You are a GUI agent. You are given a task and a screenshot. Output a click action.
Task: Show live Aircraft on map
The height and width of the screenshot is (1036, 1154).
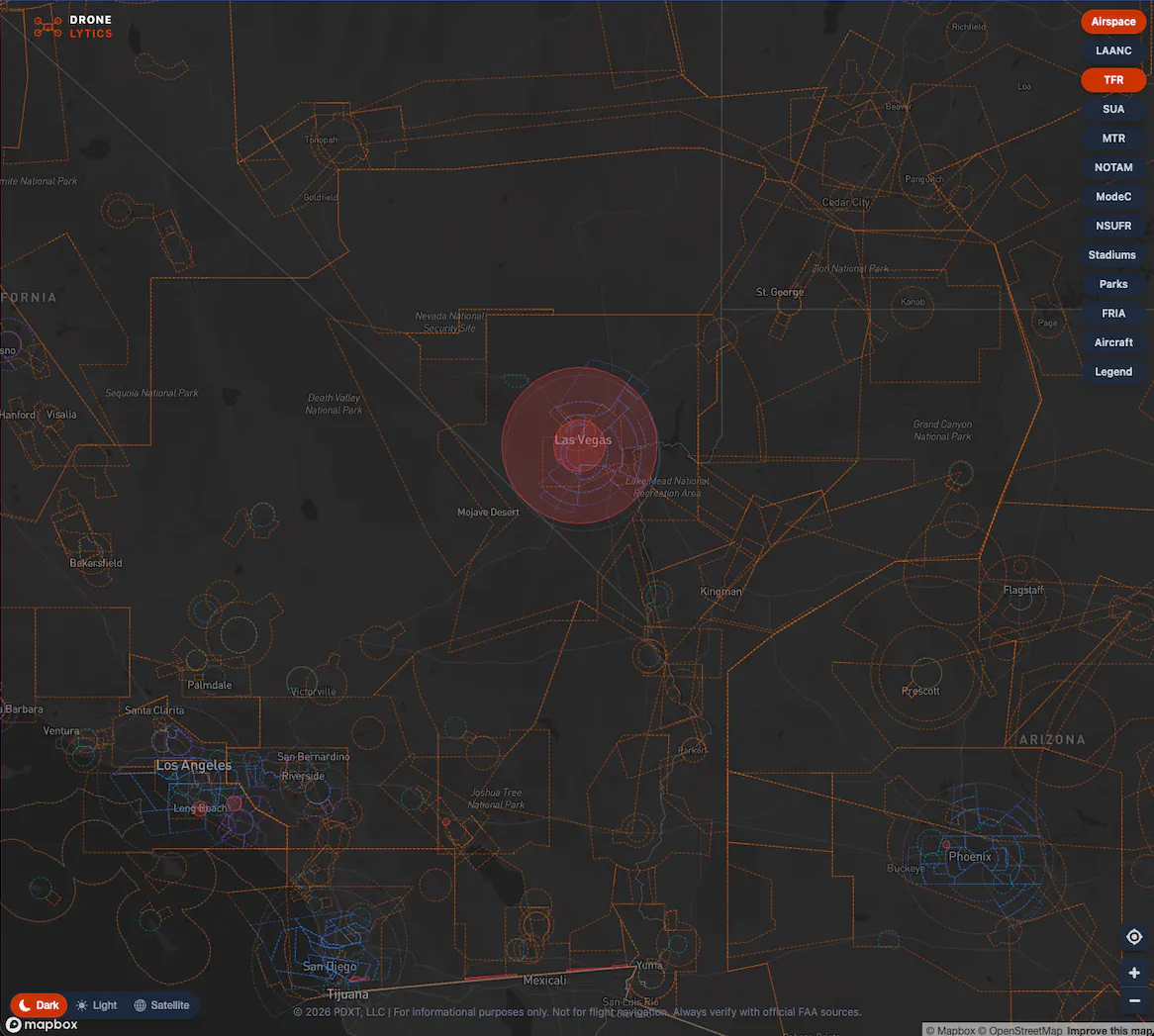pos(1112,342)
